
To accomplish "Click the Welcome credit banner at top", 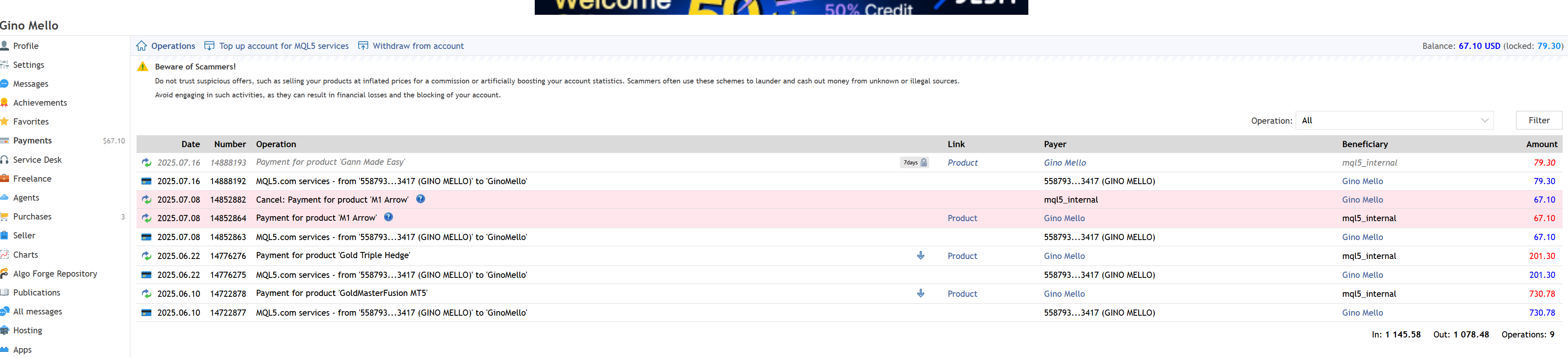I will point(781,7).
